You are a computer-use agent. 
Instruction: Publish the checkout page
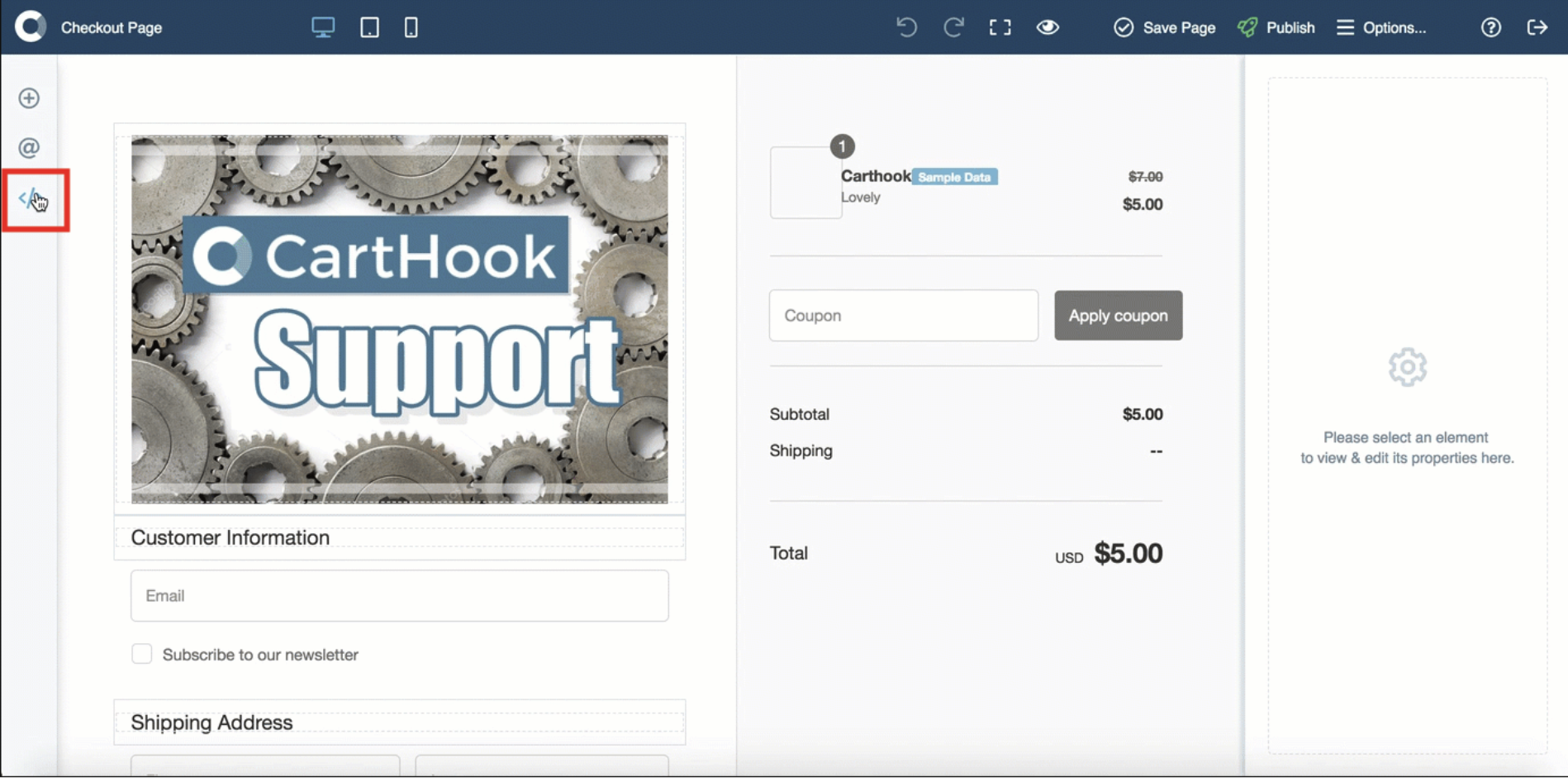point(1276,27)
